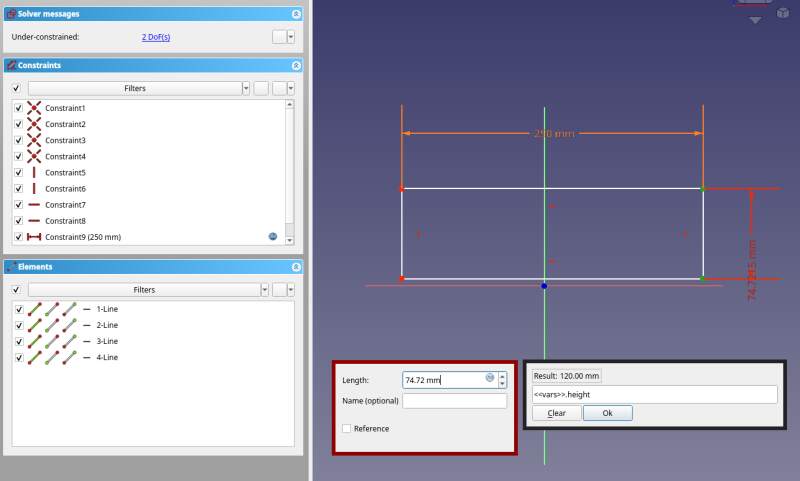Uncheck Constraint5 checkbox
800x481 pixels.
(18, 172)
